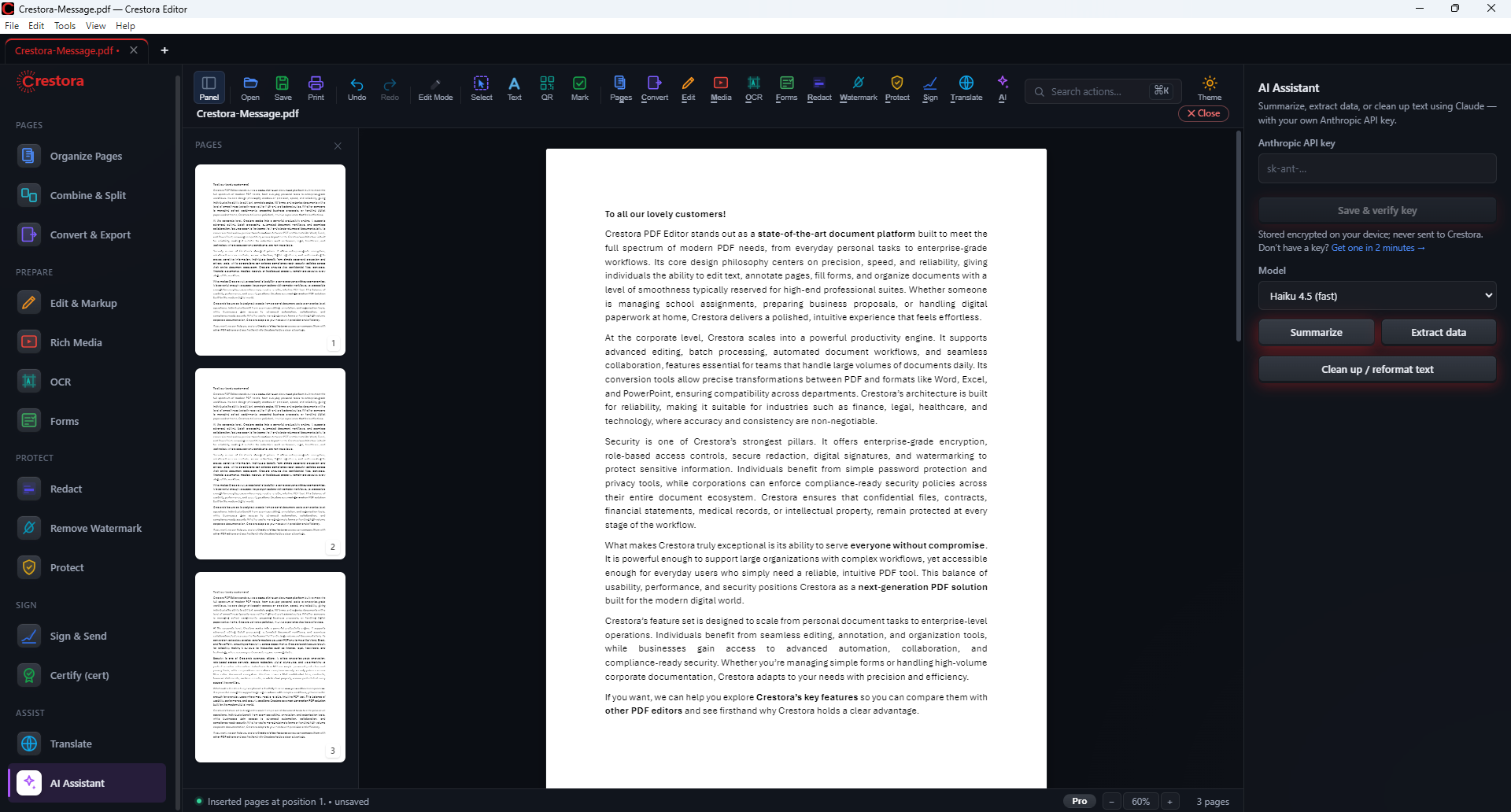Save the document via Save icon
The image size is (1511, 812).
(283, 88)
